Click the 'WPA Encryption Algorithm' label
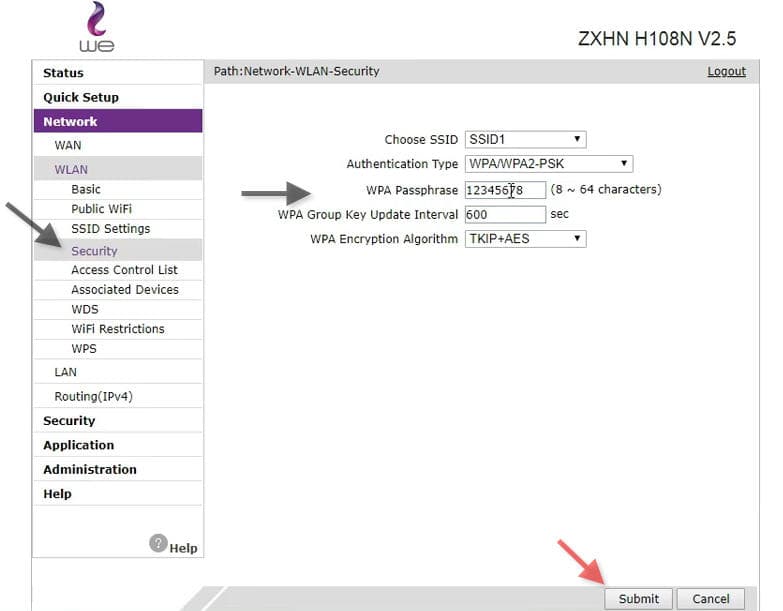 click(x=384, y=239)
